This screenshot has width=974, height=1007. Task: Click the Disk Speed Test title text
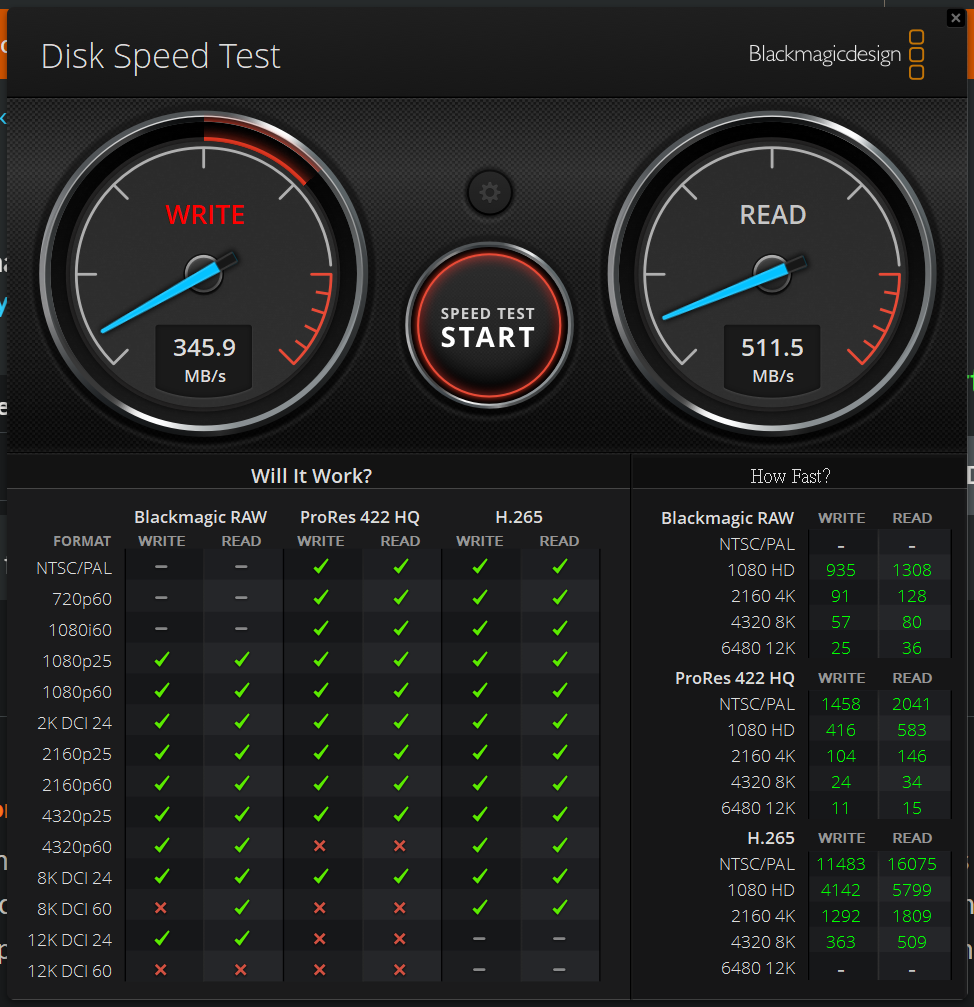tap(161, 56)
